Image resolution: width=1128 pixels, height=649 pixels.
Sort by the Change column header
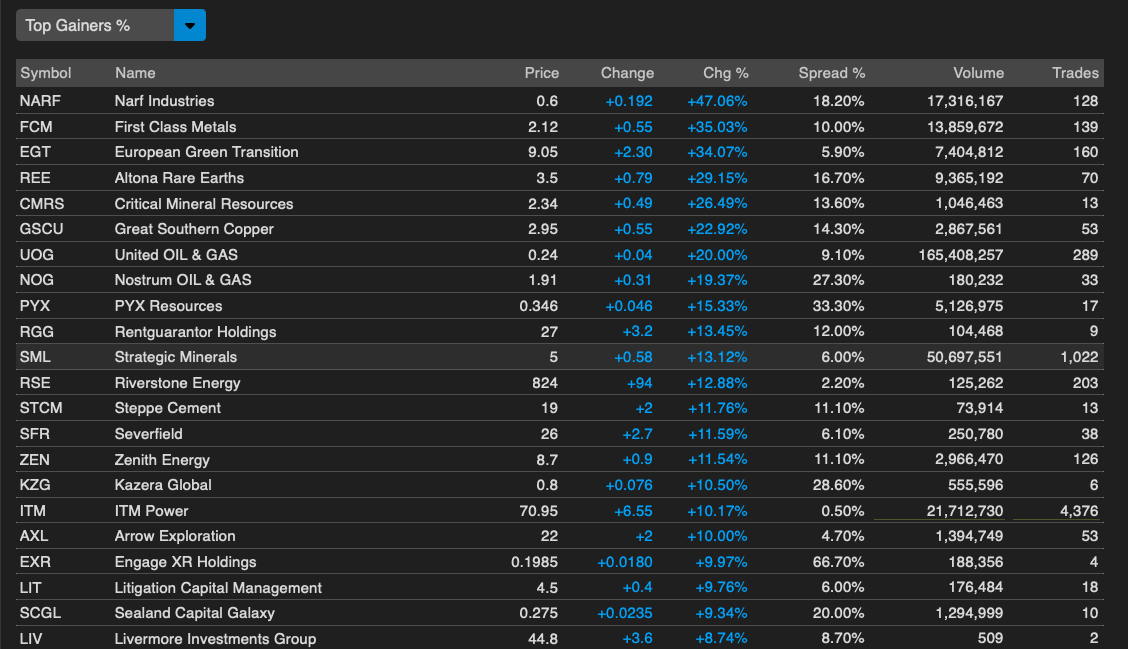click(x=627, y=73)
